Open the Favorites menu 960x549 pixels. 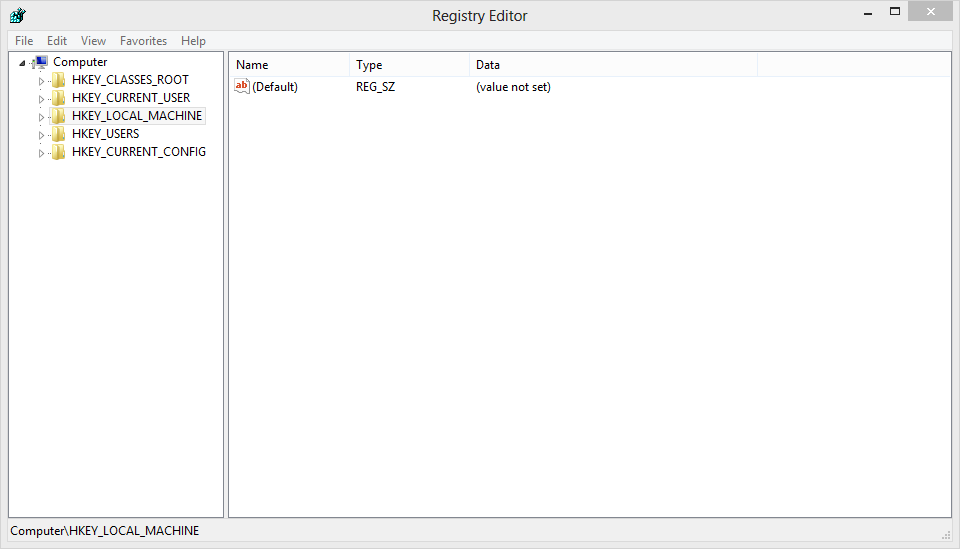coord(143,40)
